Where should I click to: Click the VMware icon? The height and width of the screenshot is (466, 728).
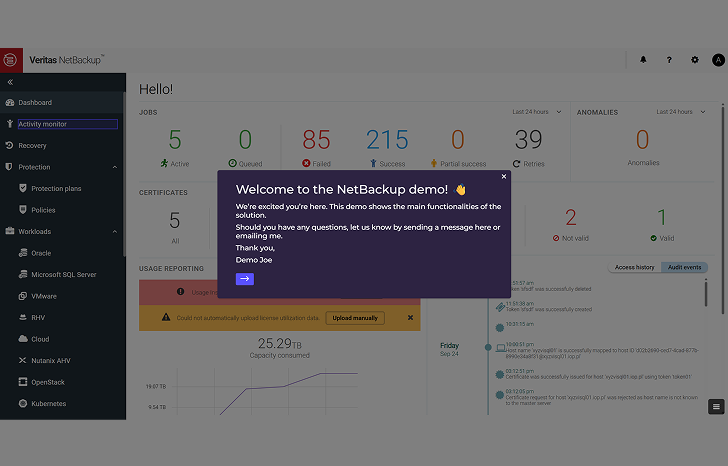pos(22,296)
